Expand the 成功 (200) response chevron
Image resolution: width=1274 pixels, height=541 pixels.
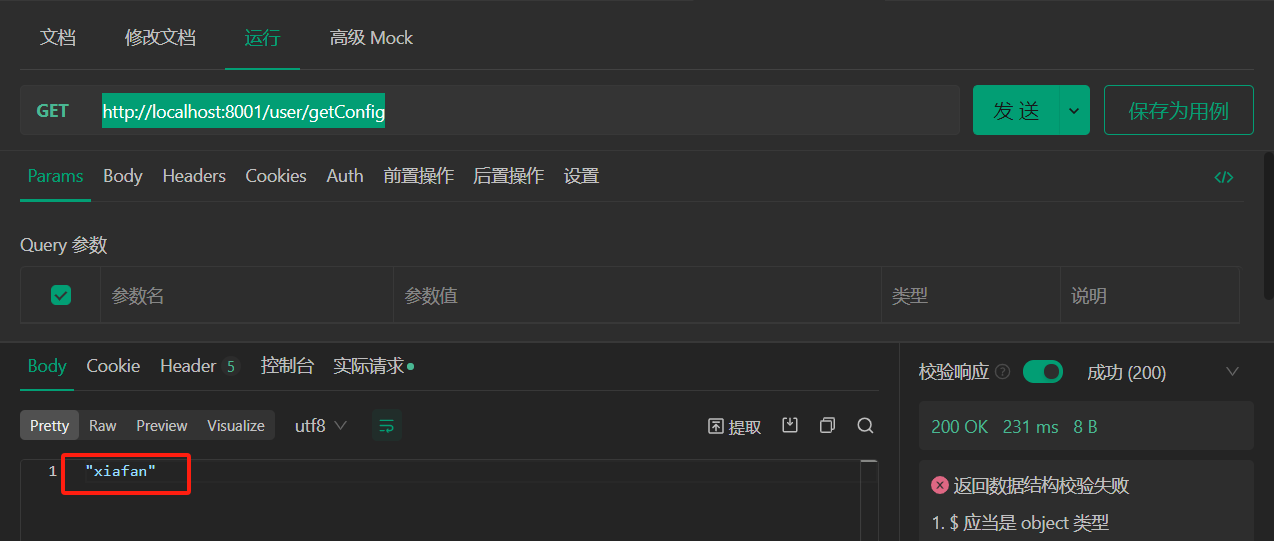click(x=1232, y=372)
